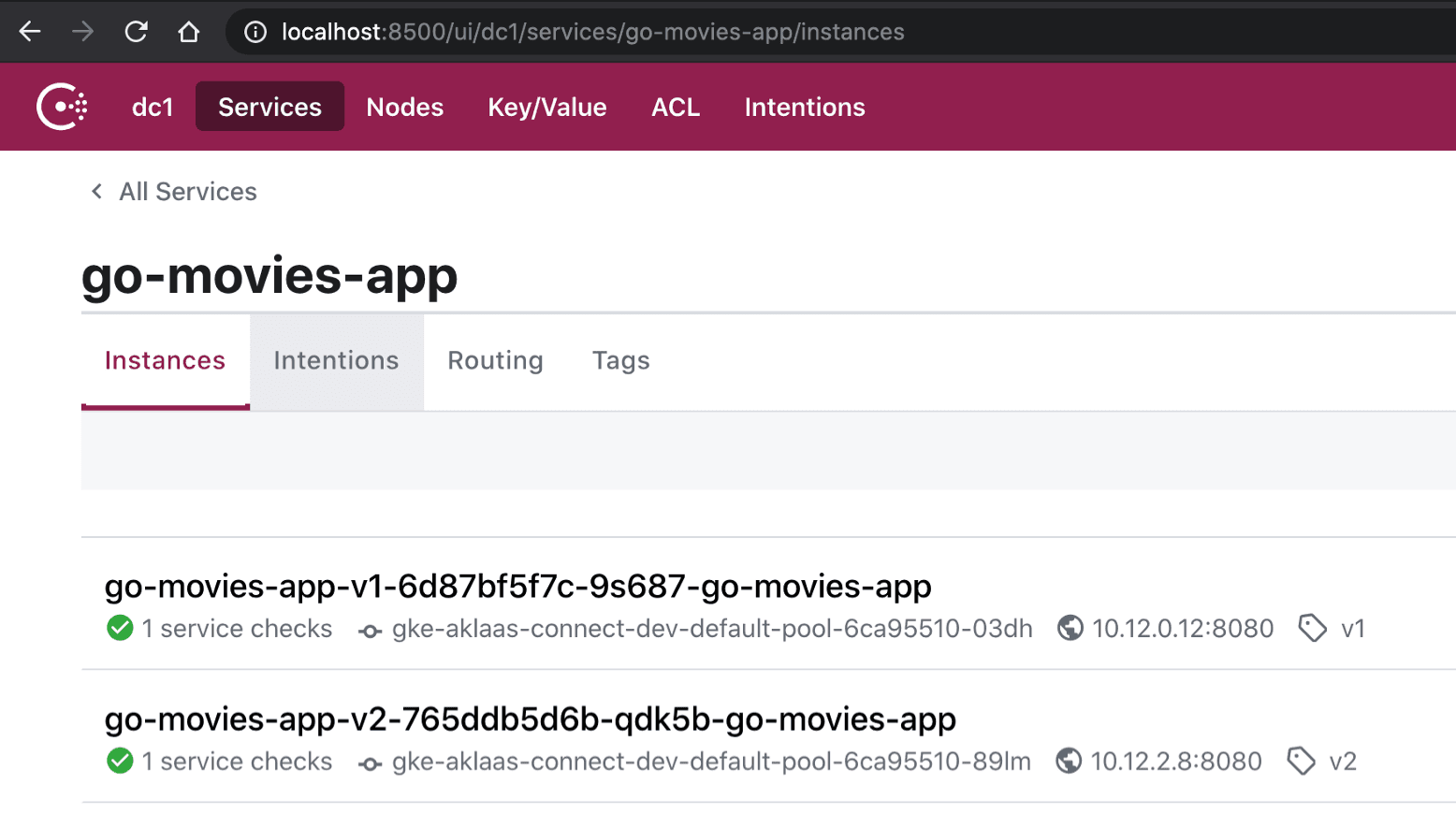This screenshot has height=829, width=1456.
Task: Open the dc1 datacenter selector
Action: click(x=153, y=107)
